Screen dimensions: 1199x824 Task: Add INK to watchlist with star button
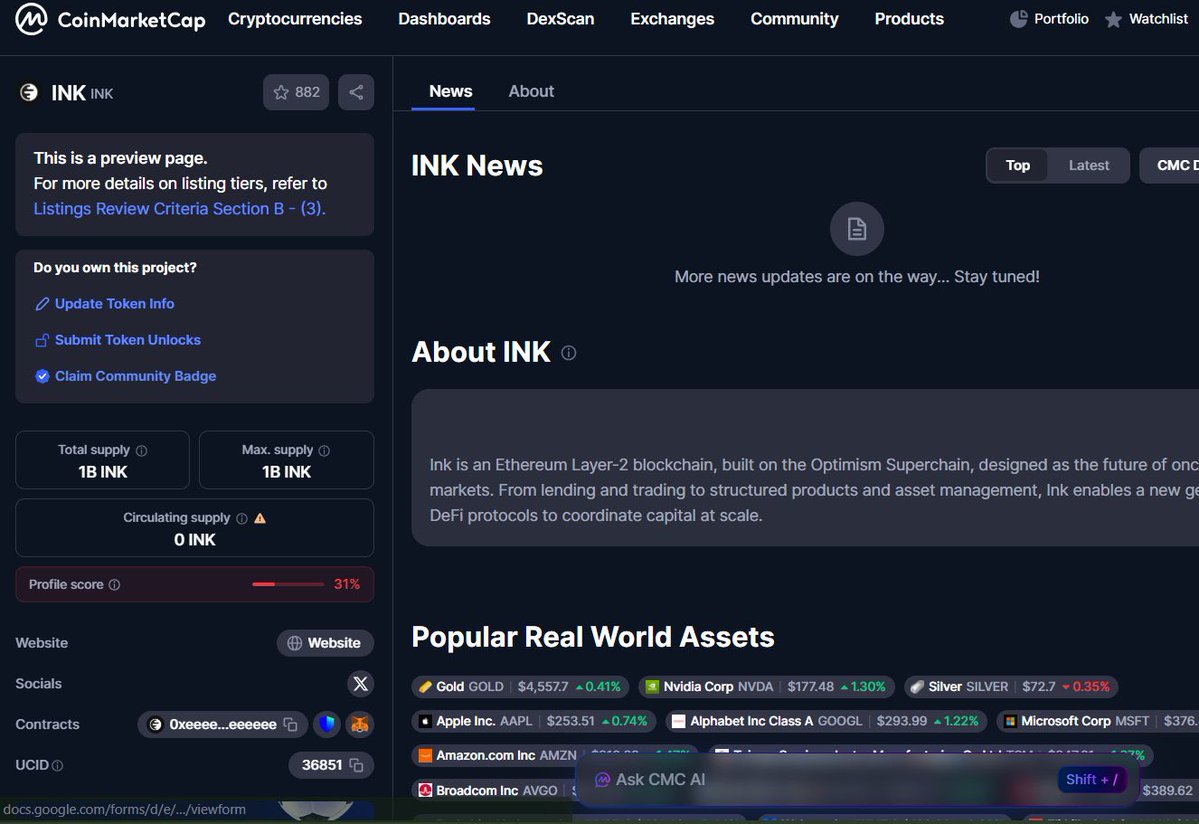tap(296, 92)
